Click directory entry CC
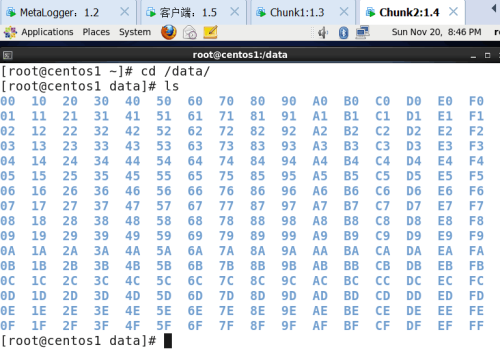The width and height of the screenshot is (500, 360). tap(383, 281)
